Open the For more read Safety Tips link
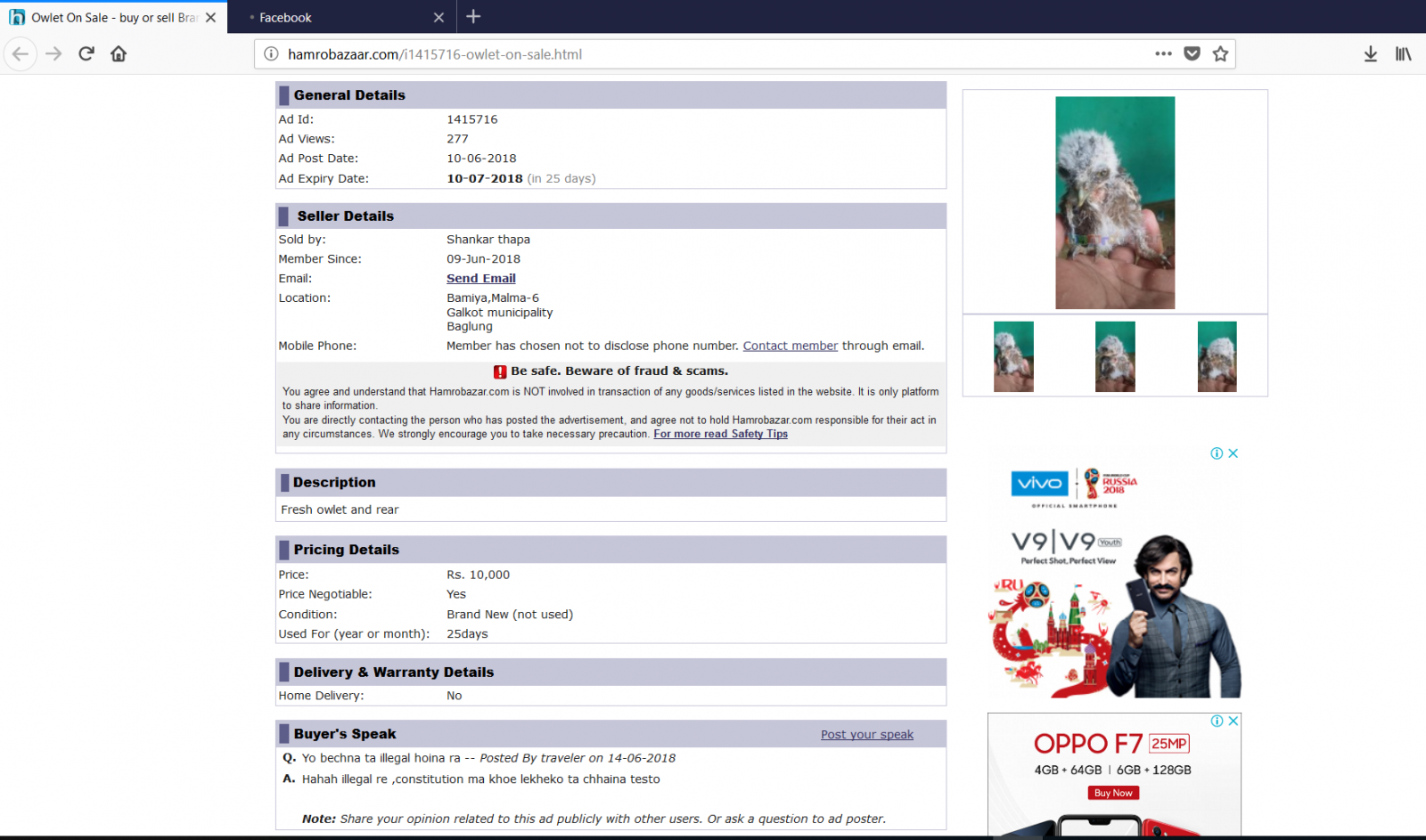The width and height of the screenshot is (1426, 840). pyautogui.click(x=720, y=434)
